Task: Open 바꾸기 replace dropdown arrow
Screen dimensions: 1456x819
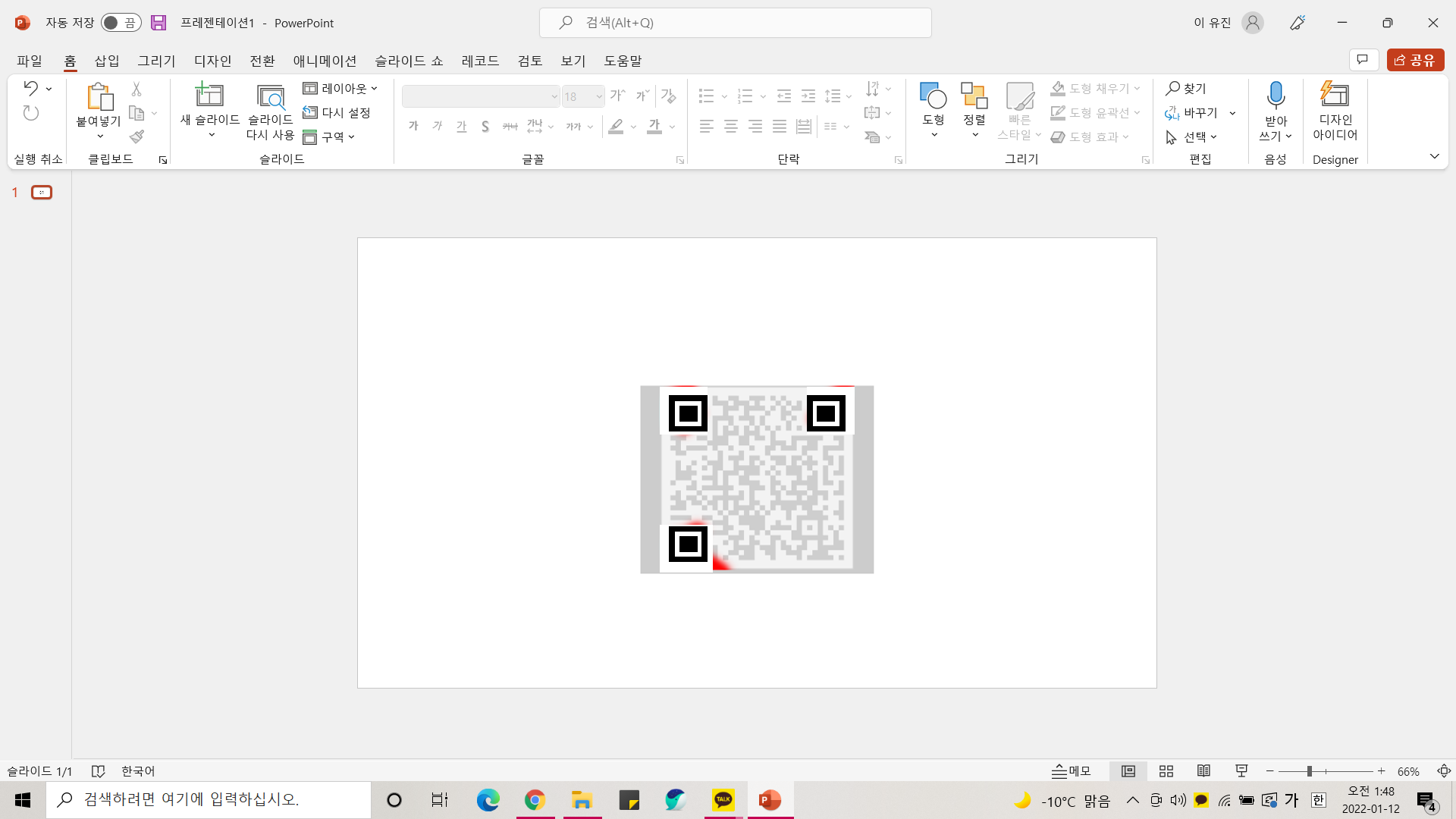Action: (x=1232, y=113)
